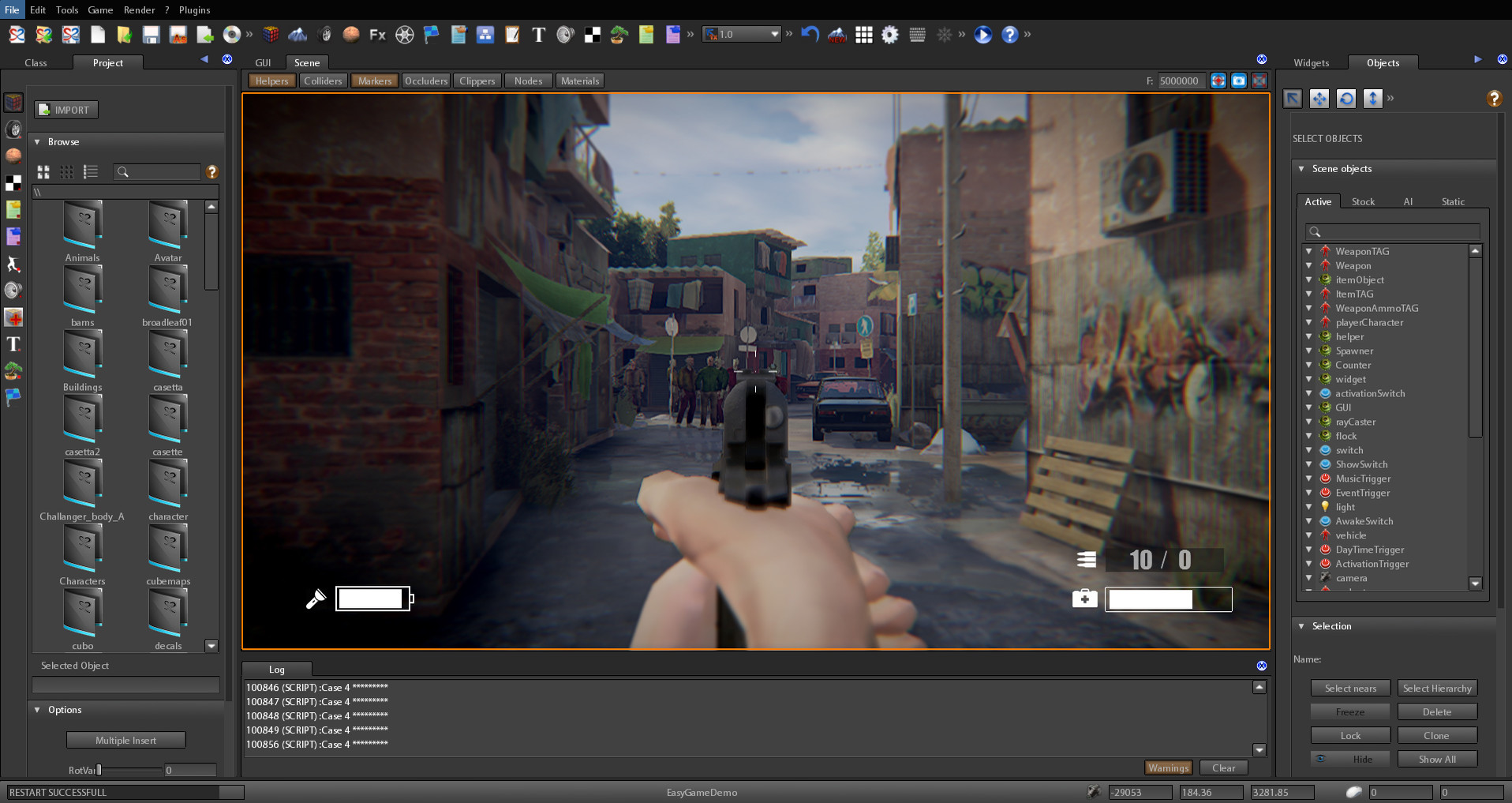Image resolution: width=1512 pixels, height=803 pixels.
Task: Switch to the GUI tab
Action: [263, 62]
